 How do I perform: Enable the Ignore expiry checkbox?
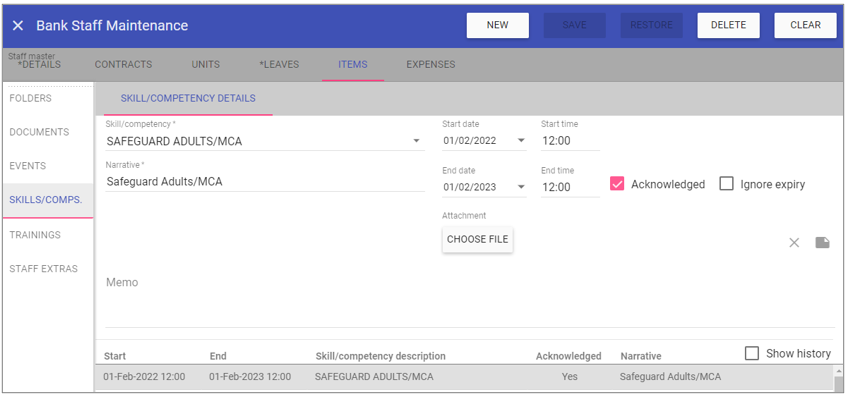(x=727, y=184)
